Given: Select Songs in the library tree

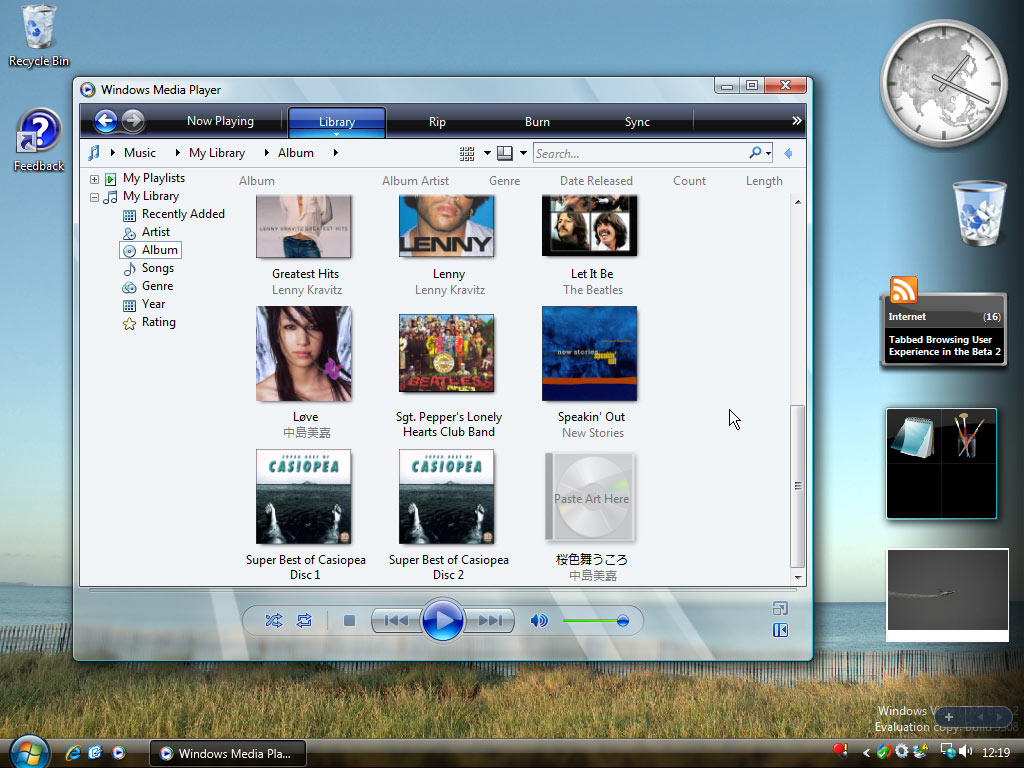Looking at the screenshot, I should [x=157, y=268].
